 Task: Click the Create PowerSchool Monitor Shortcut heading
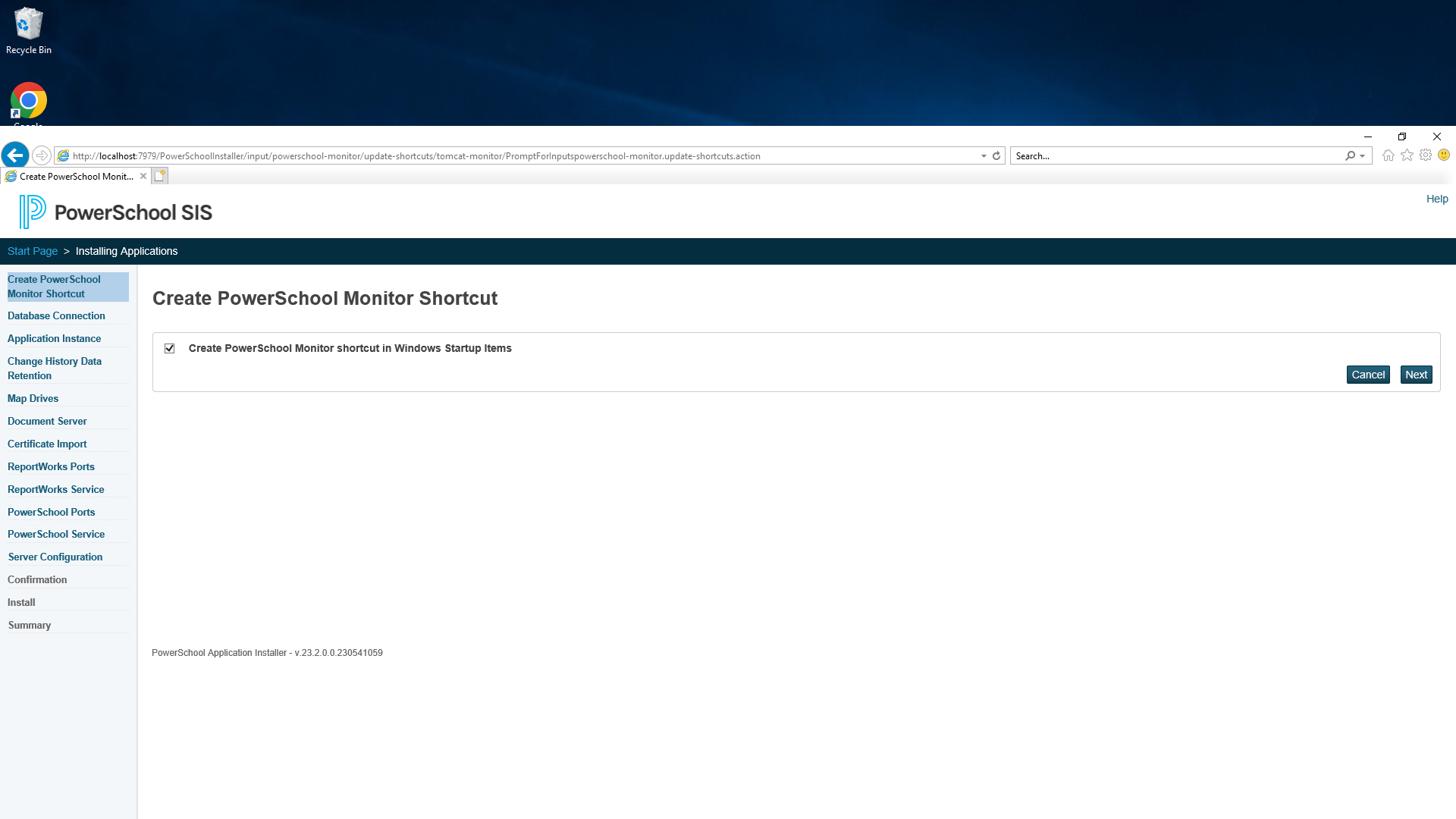pos(325,298)
